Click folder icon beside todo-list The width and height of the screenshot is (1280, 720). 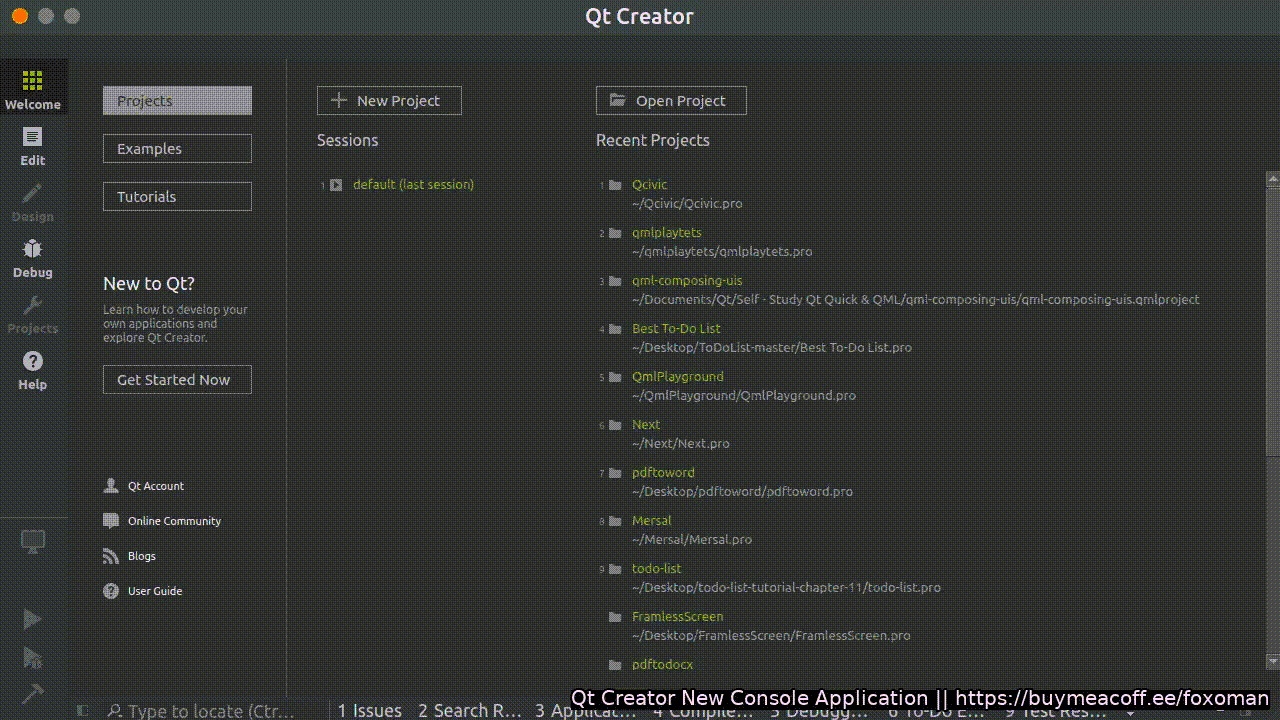tap(616, 569)
